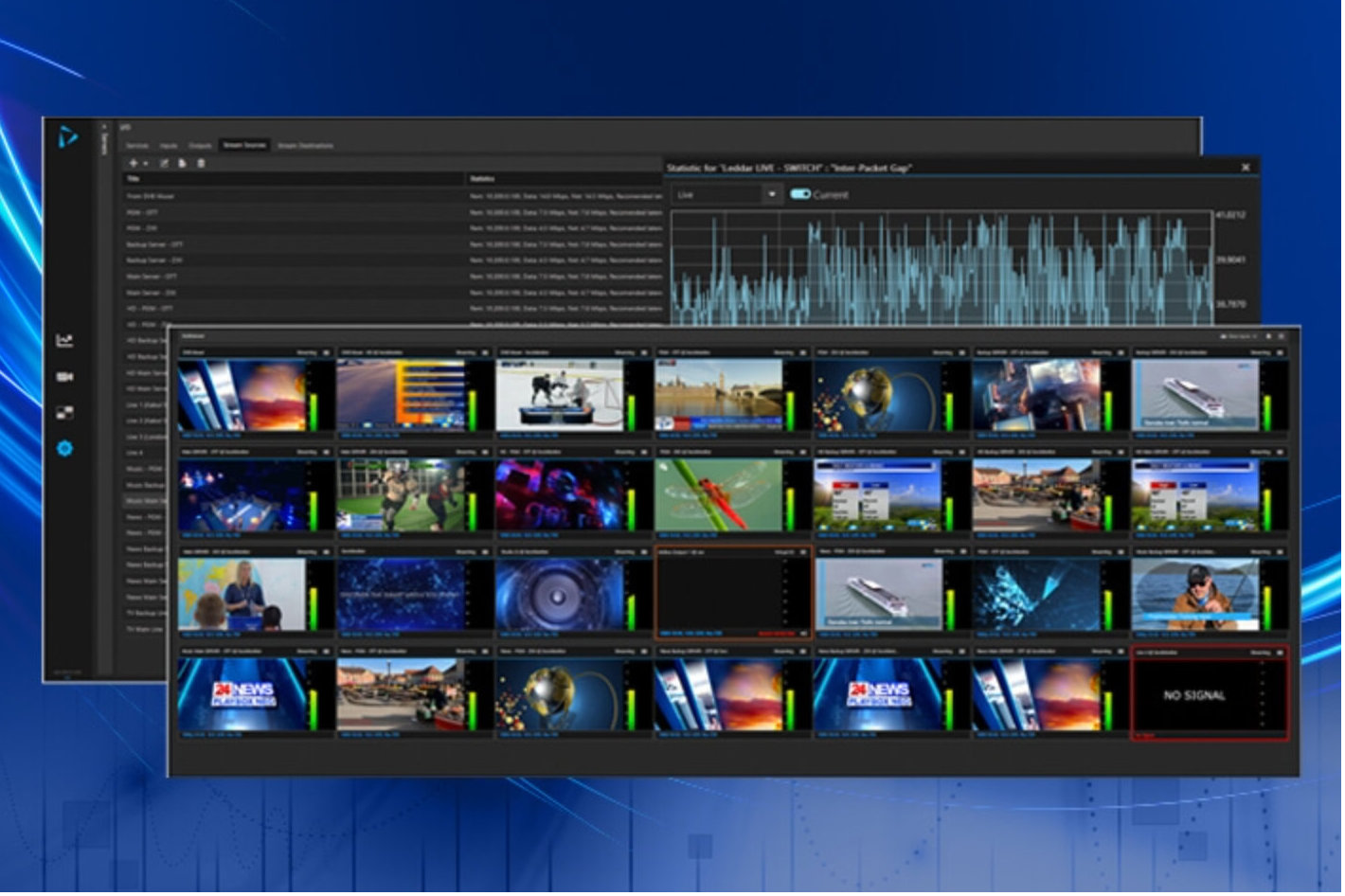Click the tile options icon above the dragonfly thumbnail
This screenshot has width=1345, height=896.
tap(803, 452)
